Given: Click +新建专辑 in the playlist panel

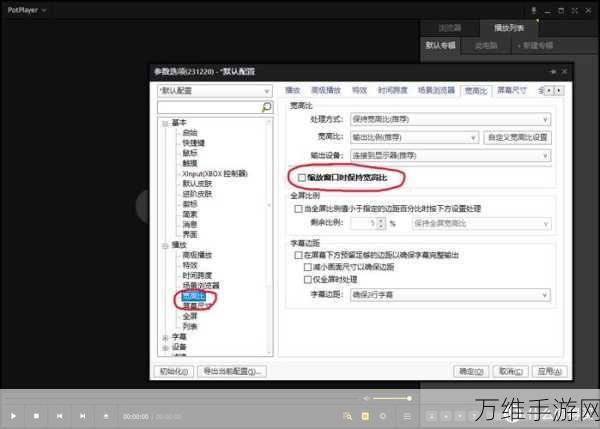Looking at the screenshot, I should point(535,46).
